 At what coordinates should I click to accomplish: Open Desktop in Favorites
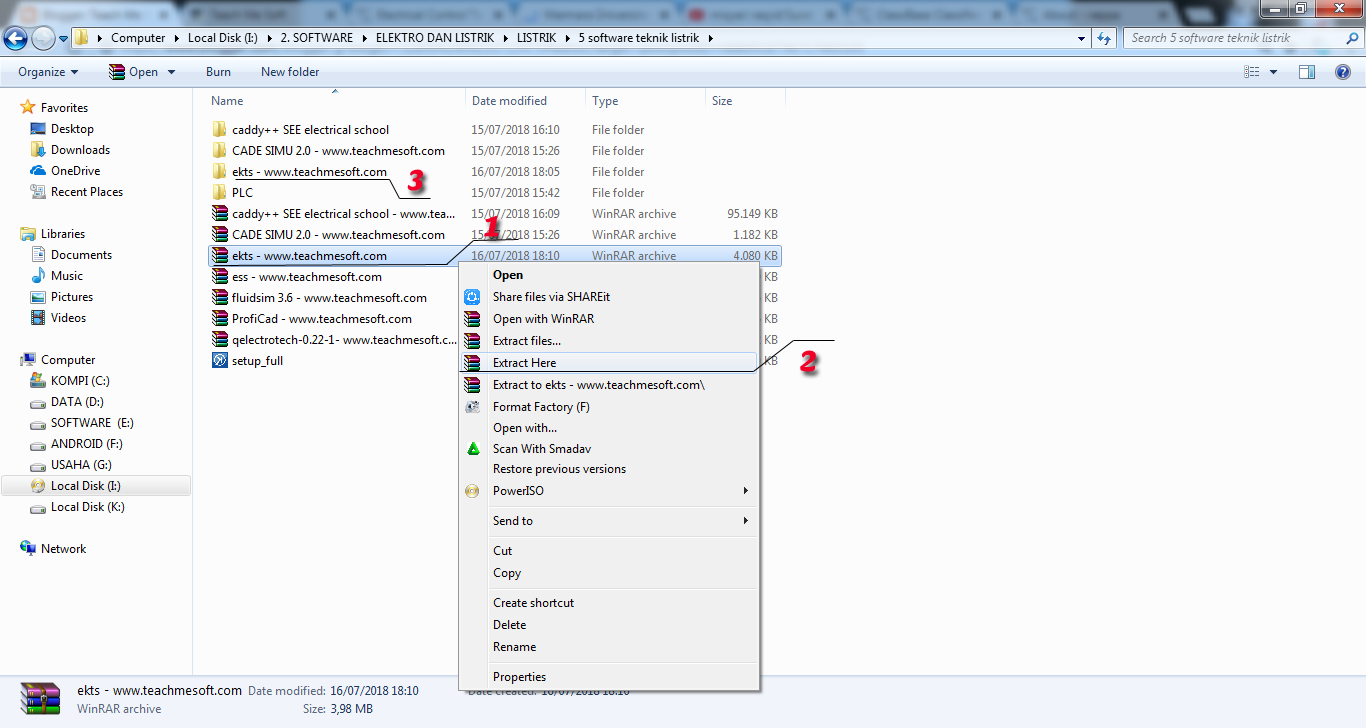point(72,129)
